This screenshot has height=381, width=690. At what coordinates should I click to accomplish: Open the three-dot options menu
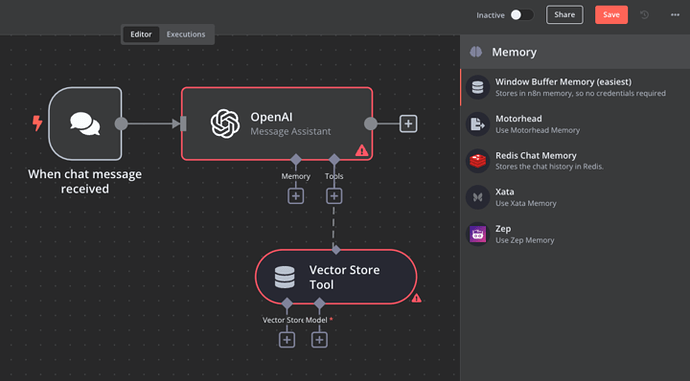675,15
